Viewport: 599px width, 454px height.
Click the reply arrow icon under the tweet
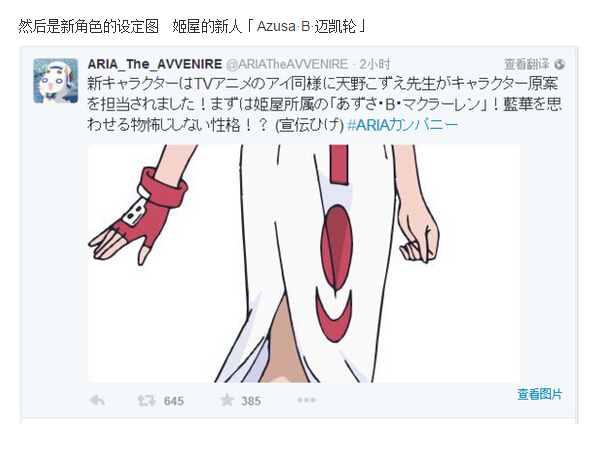point(97,400)
